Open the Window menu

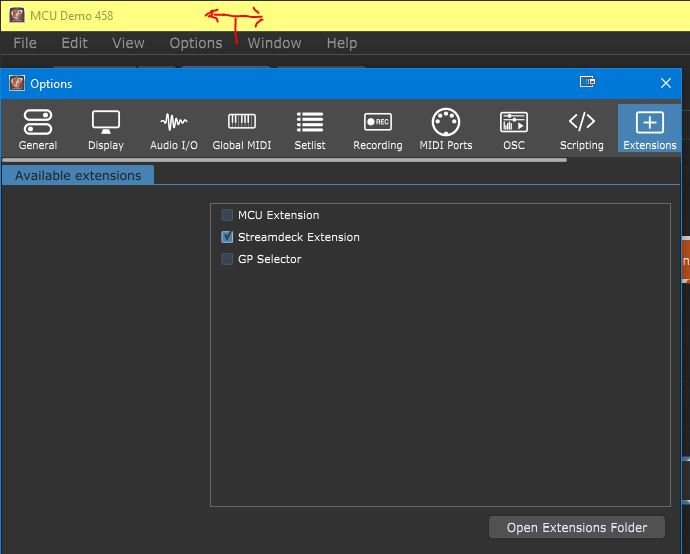[274, 43]
